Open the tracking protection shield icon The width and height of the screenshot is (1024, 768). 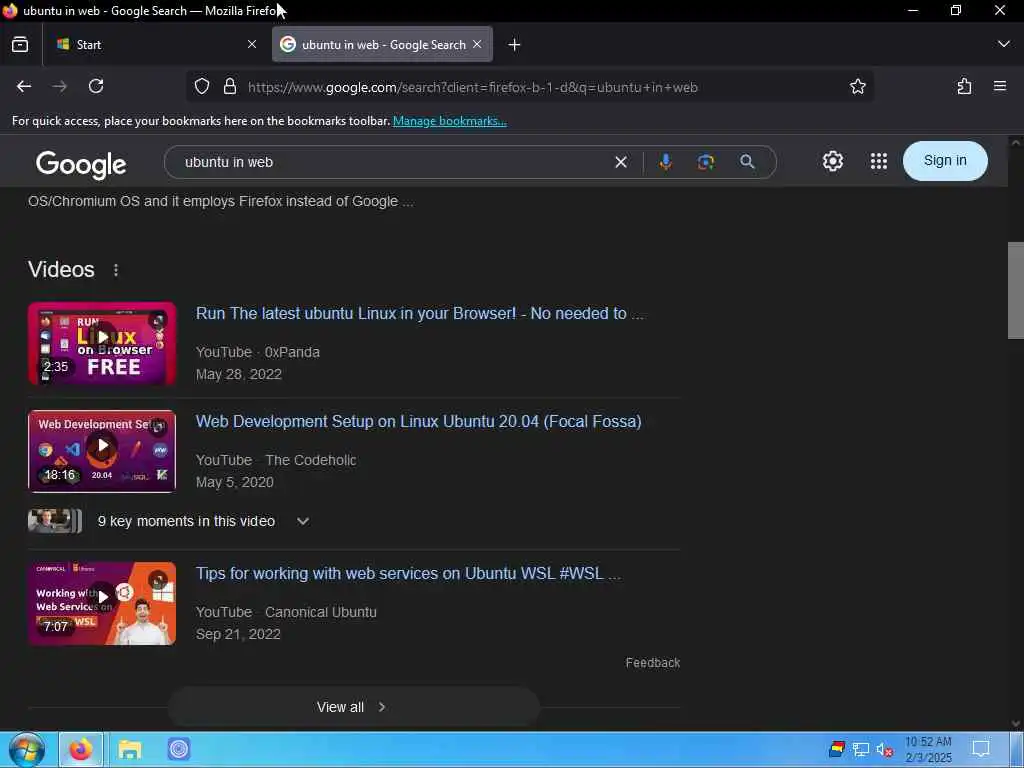tap(202, 86)
